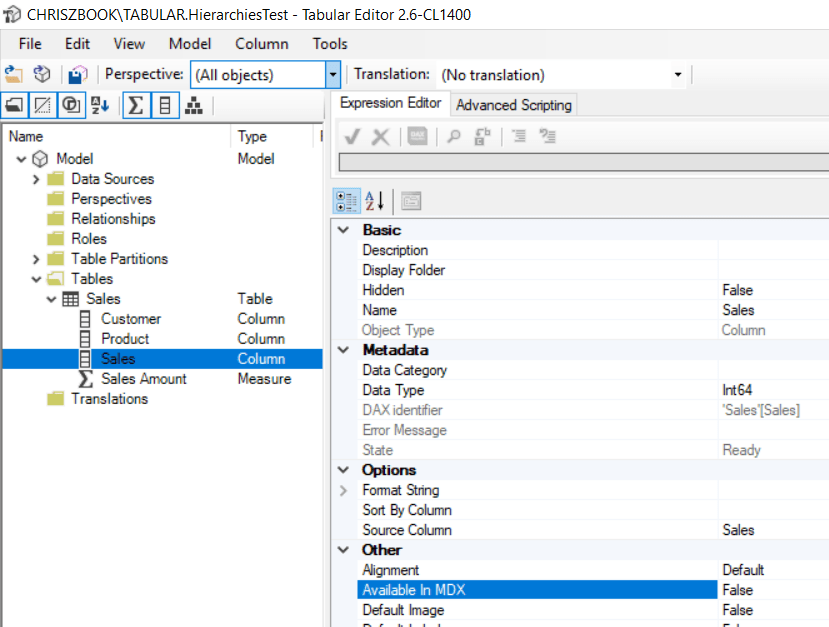This screenshot has height=627, width=829.
Task: Toggle all object types button
Action: [x=71, y=105]
